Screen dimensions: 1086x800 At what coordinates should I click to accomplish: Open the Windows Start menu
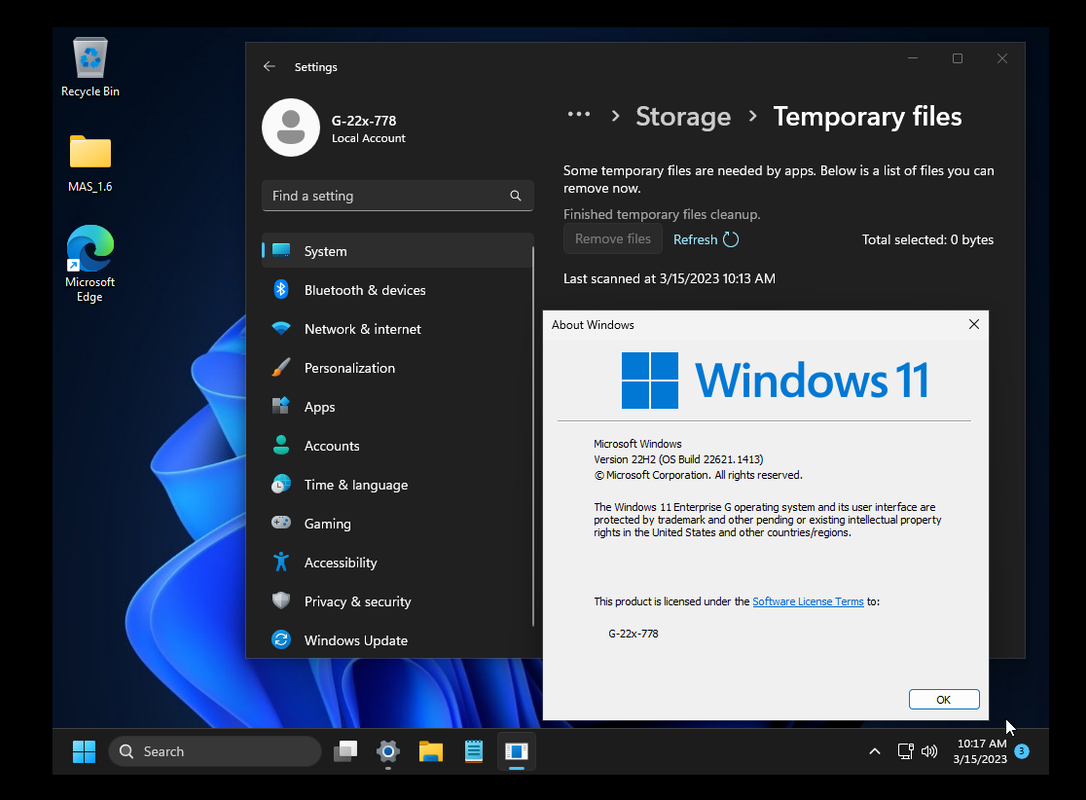(84, 752)
